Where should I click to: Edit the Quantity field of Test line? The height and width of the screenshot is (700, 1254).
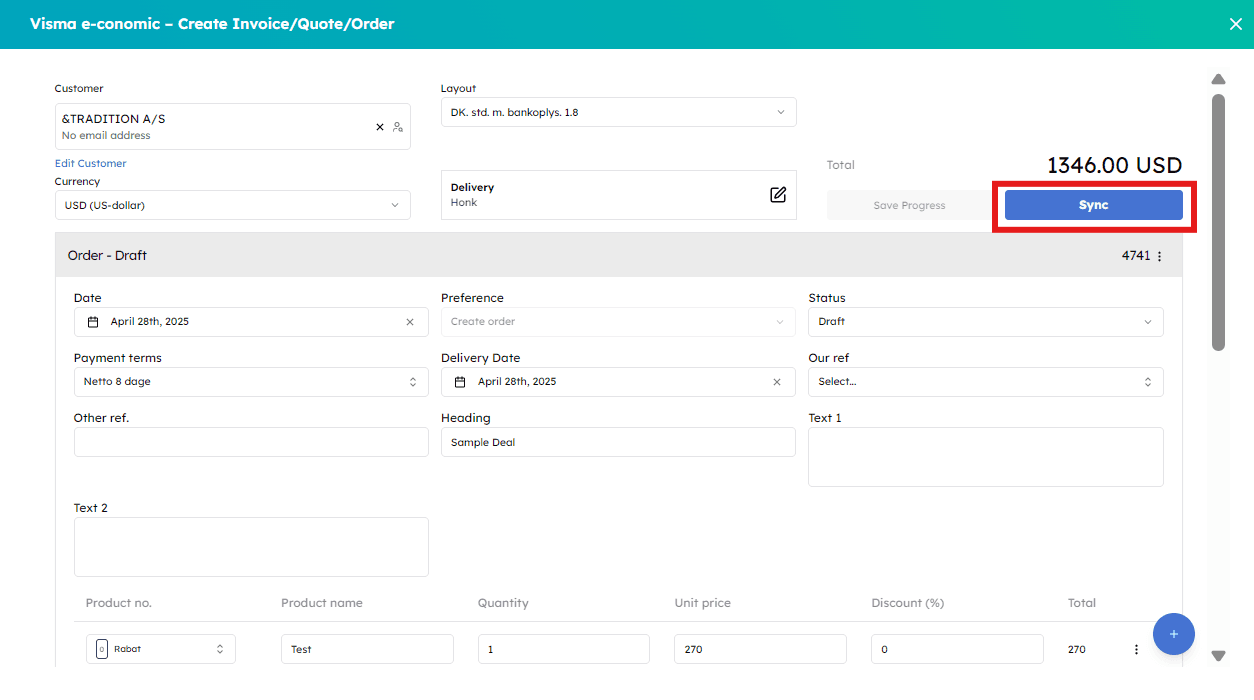pos(564,649)
